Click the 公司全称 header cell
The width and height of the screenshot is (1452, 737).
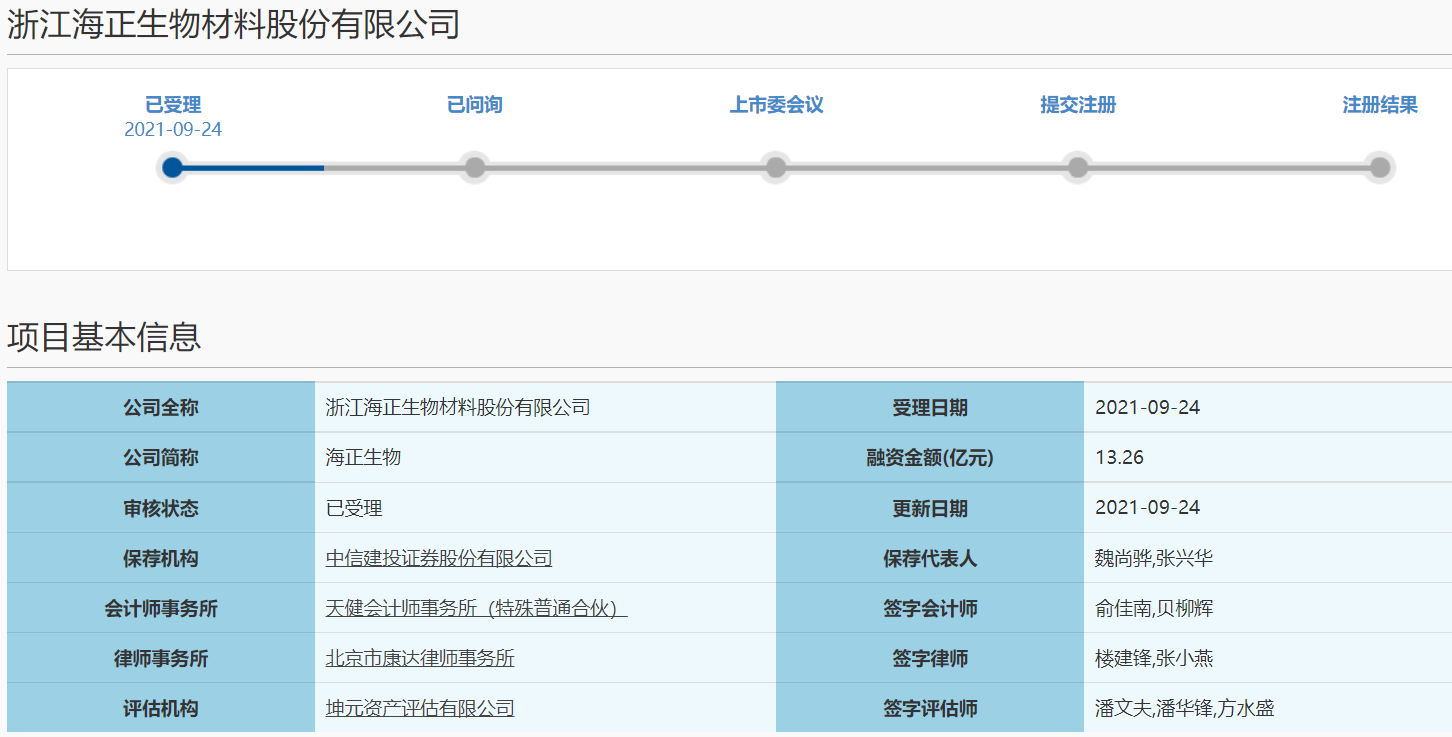click(161, 407)
